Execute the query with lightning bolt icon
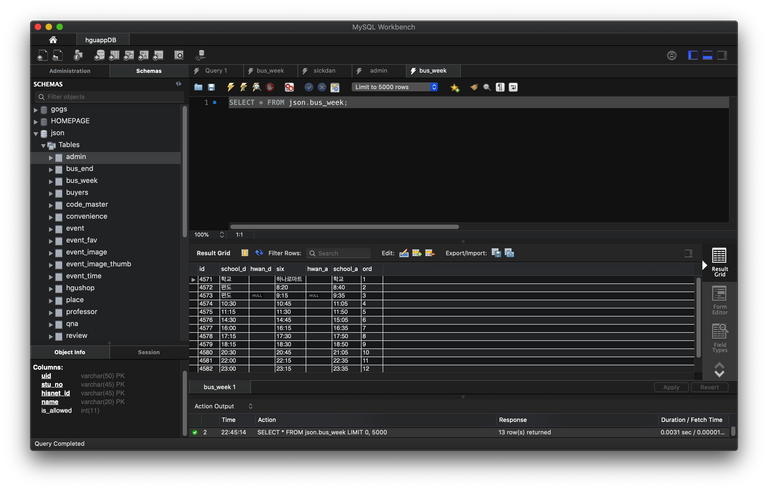The width and height of the screenshot is (768, 491). 230,87
